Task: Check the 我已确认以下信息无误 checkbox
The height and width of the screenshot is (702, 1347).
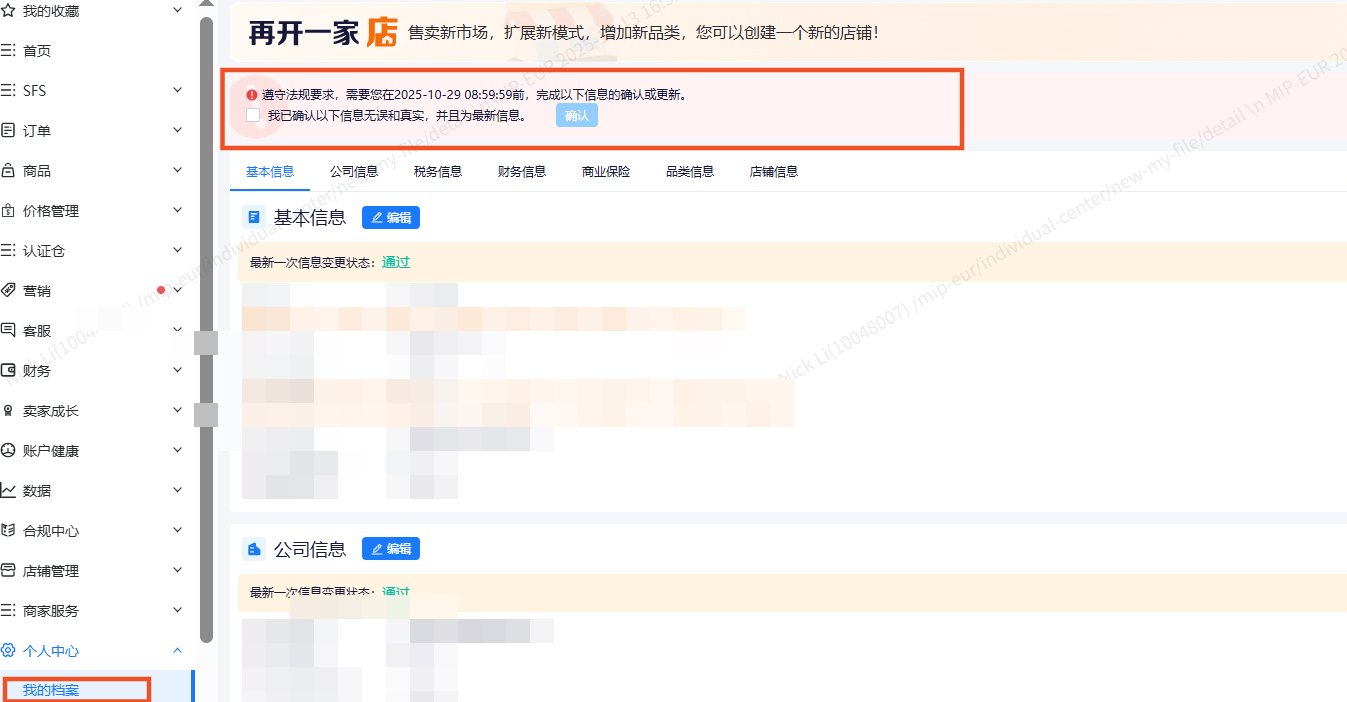Action: click(253, 115)
